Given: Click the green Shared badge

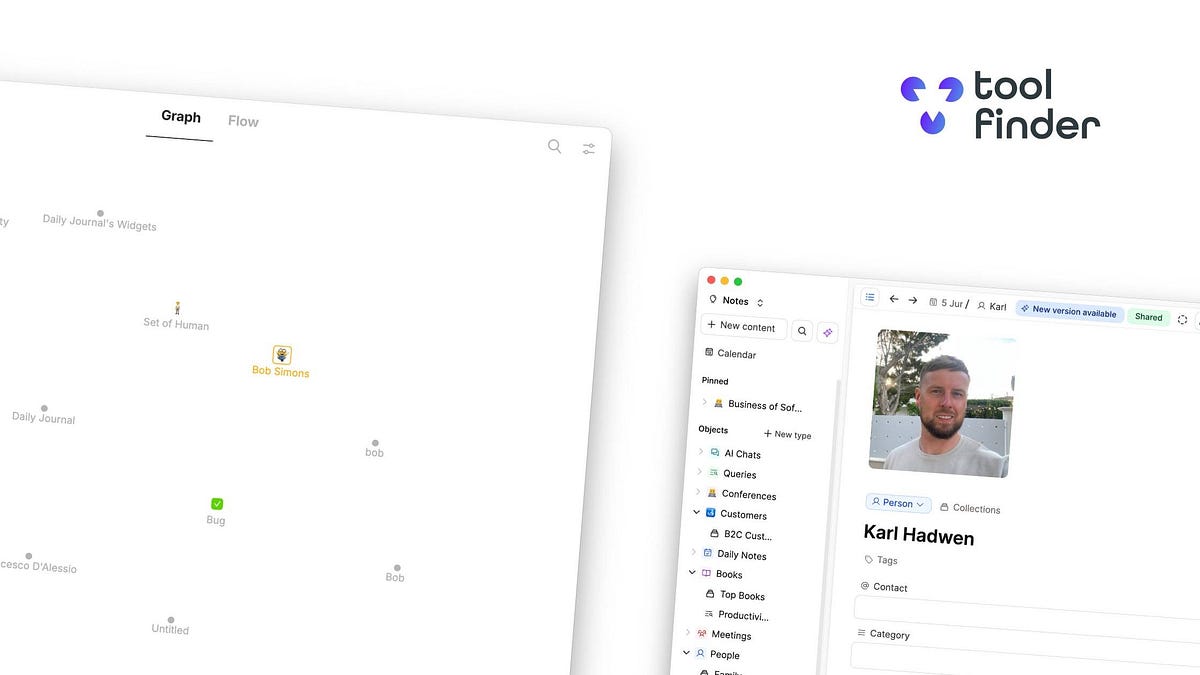Looking at the screenshot, I should 1148,317.
